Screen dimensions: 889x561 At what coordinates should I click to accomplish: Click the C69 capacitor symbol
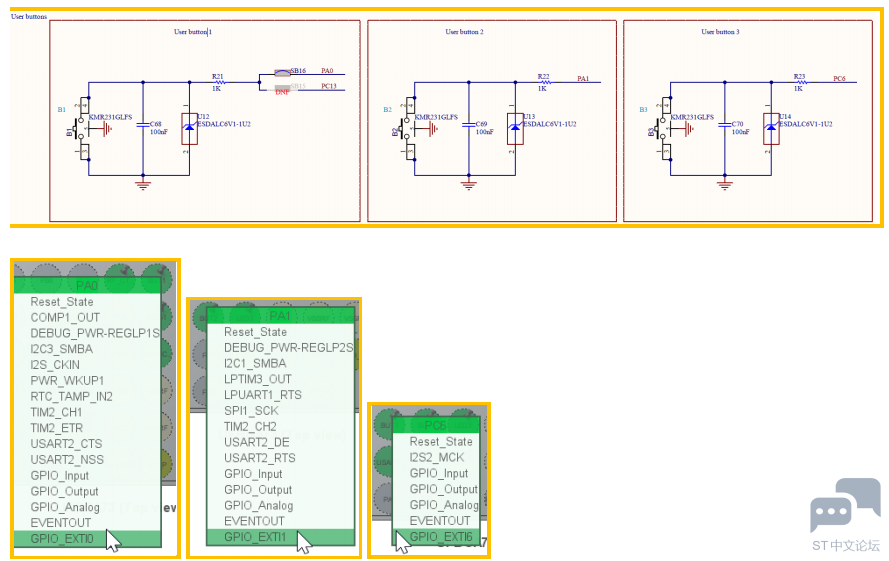tap(468, 125)
